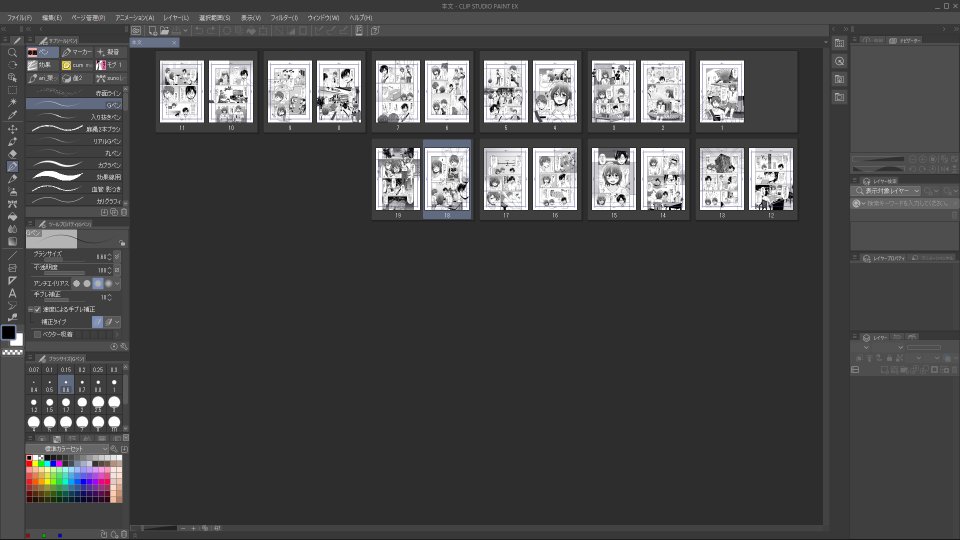Image resolution: width=960 pixels, height=540 pixels.
Task: Open the 表示対象レイヤー dropdown
Action: coord(887,190)
